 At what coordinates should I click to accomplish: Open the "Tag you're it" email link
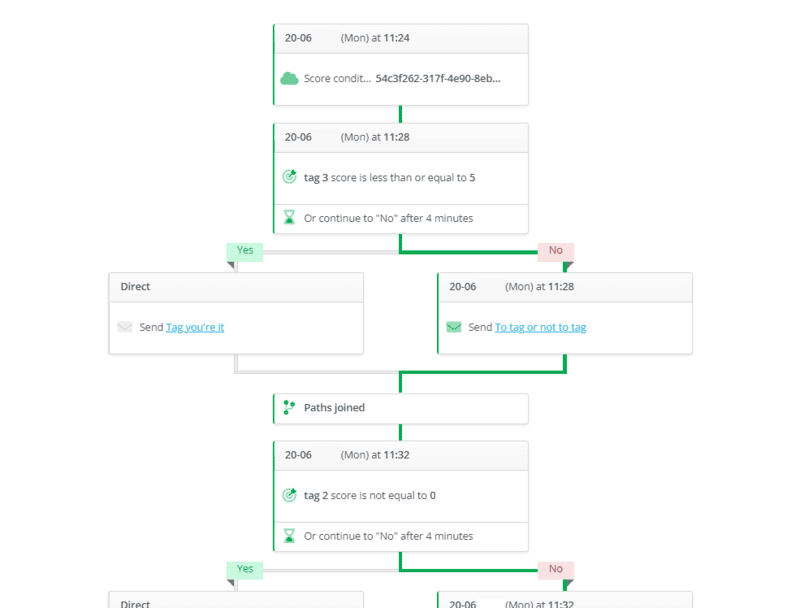195,327
